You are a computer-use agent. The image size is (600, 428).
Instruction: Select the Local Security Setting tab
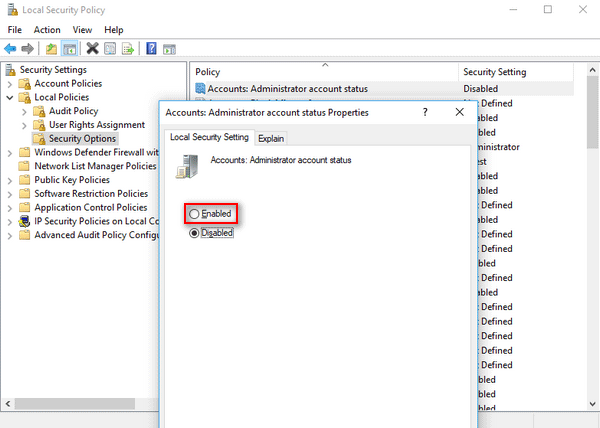209,137
